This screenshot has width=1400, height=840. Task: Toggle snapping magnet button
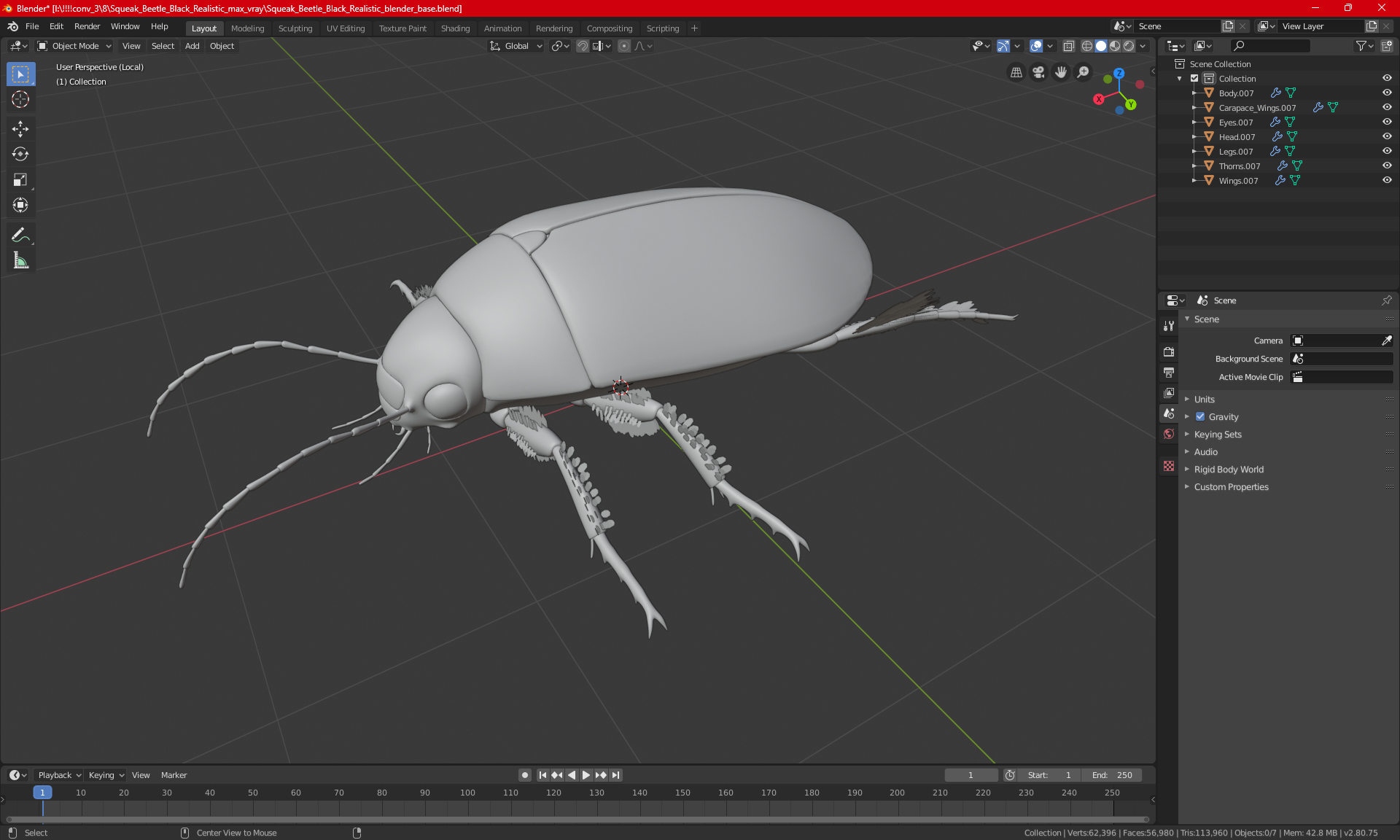coord(582,46)
